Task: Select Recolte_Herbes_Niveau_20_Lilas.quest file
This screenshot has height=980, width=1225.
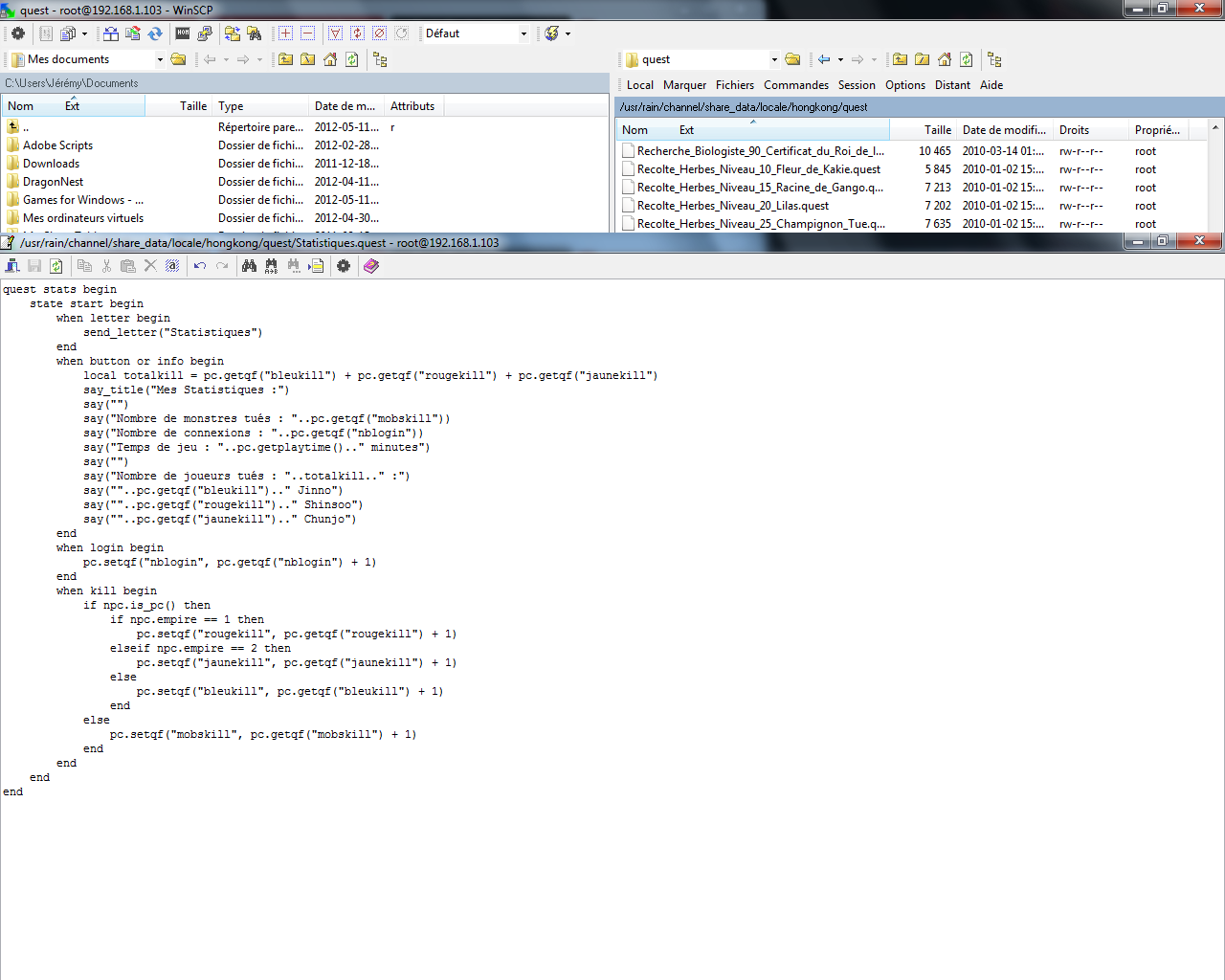Action: (733, 206)
